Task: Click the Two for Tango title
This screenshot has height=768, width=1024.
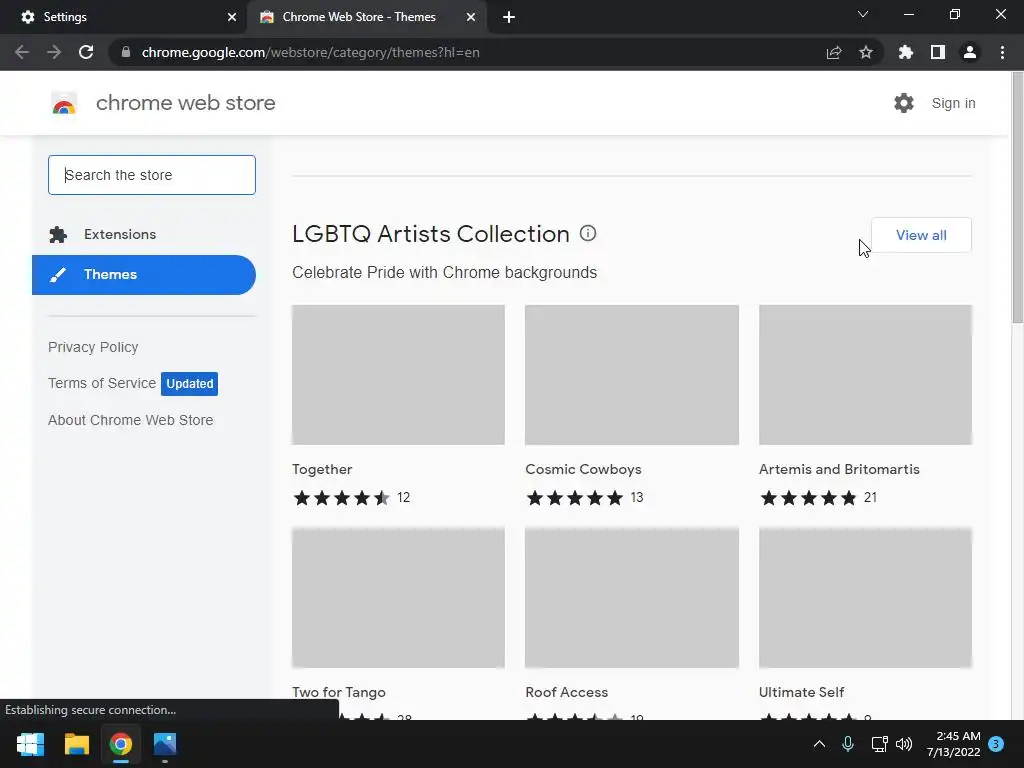Action: (339, 692)
